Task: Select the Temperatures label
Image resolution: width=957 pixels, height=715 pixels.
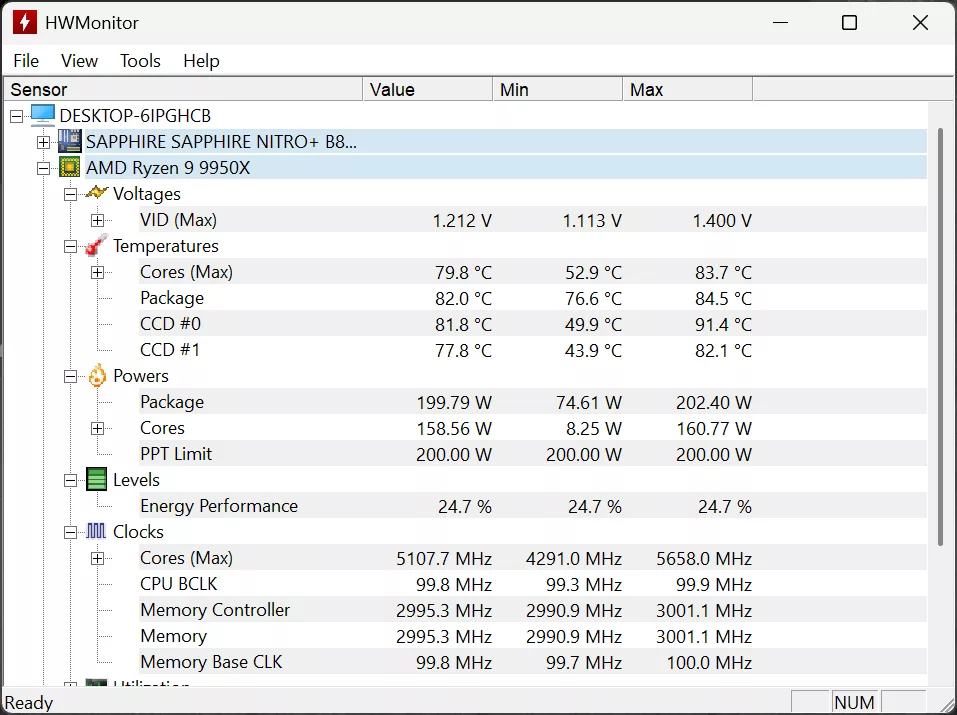Action: [166, 246]
